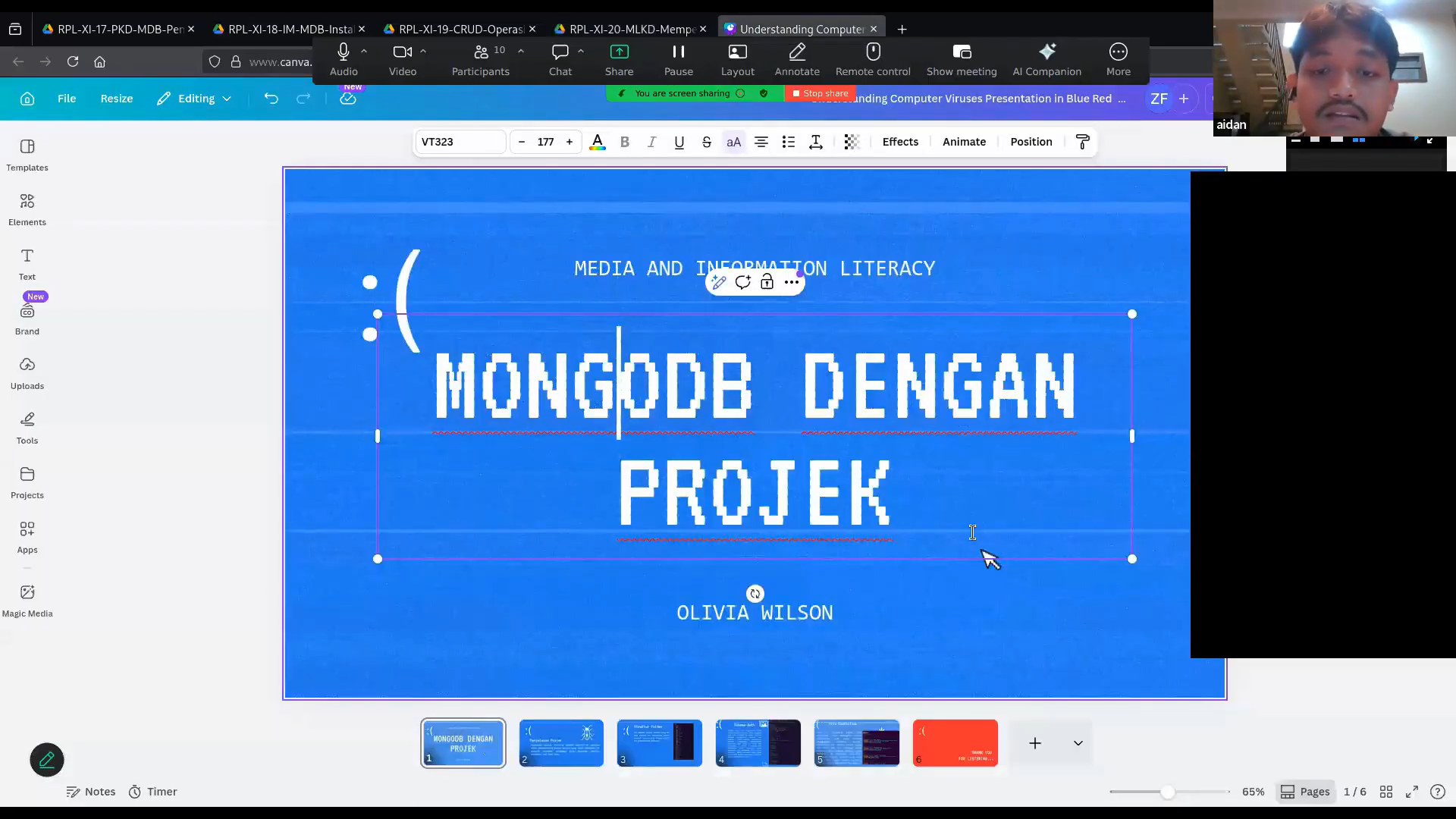Open the transparency settings icon
Viewport: 1456px width, 819px height.
(x=852, y=142)
